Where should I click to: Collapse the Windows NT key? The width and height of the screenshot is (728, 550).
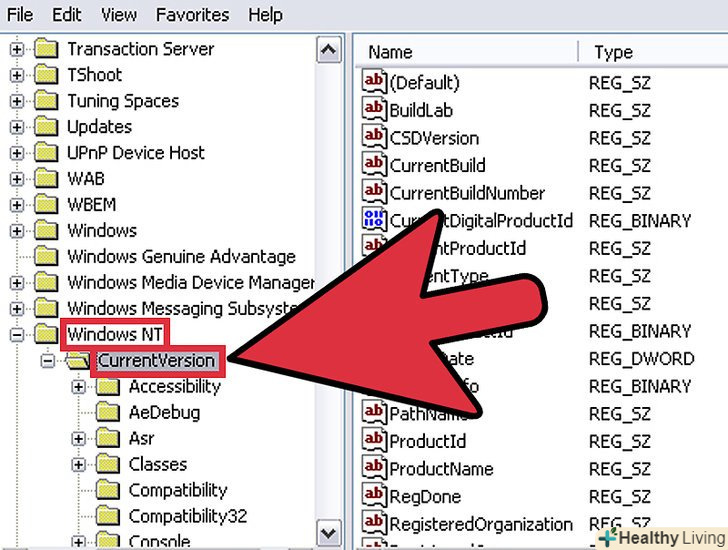pyautogui.click(x=17, y=335)
